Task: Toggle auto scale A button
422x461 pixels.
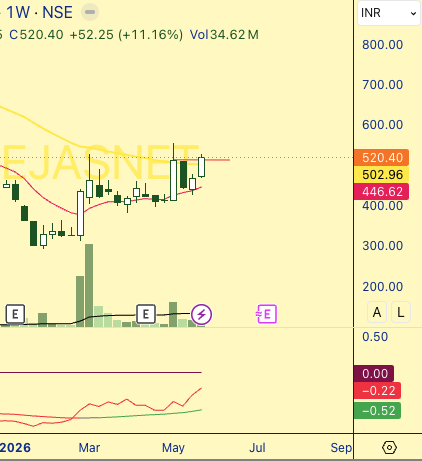Action: (x=377, y=312)
